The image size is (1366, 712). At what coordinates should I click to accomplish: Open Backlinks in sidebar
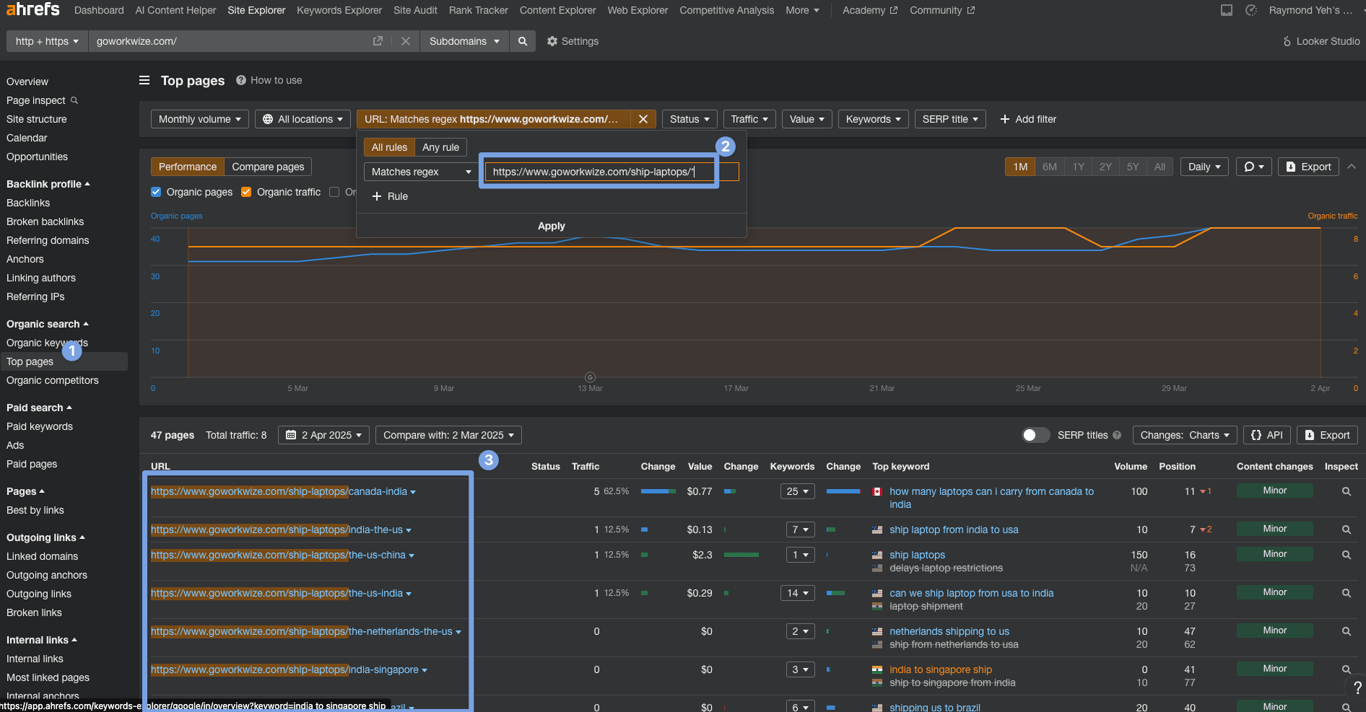click(28, 203)
